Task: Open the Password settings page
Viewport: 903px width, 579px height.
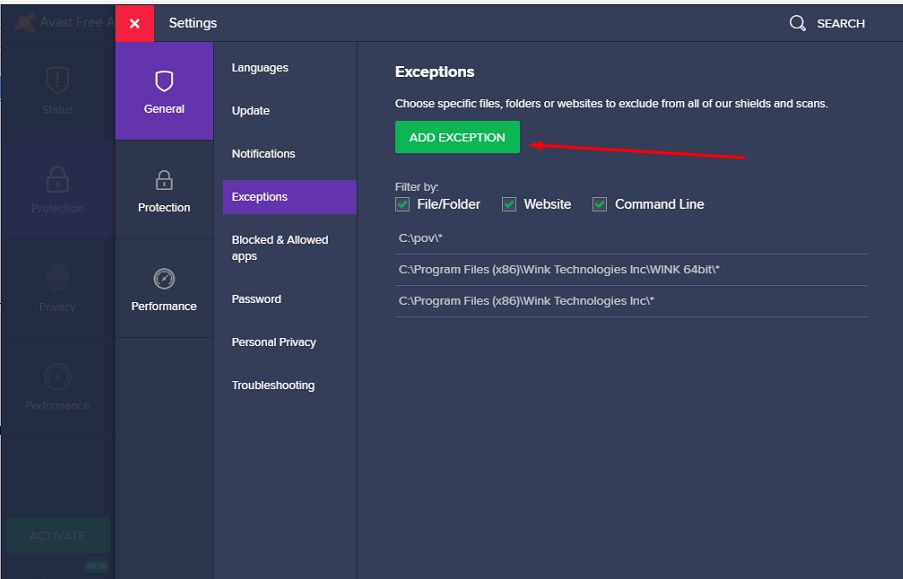Action: pos(257,299)
